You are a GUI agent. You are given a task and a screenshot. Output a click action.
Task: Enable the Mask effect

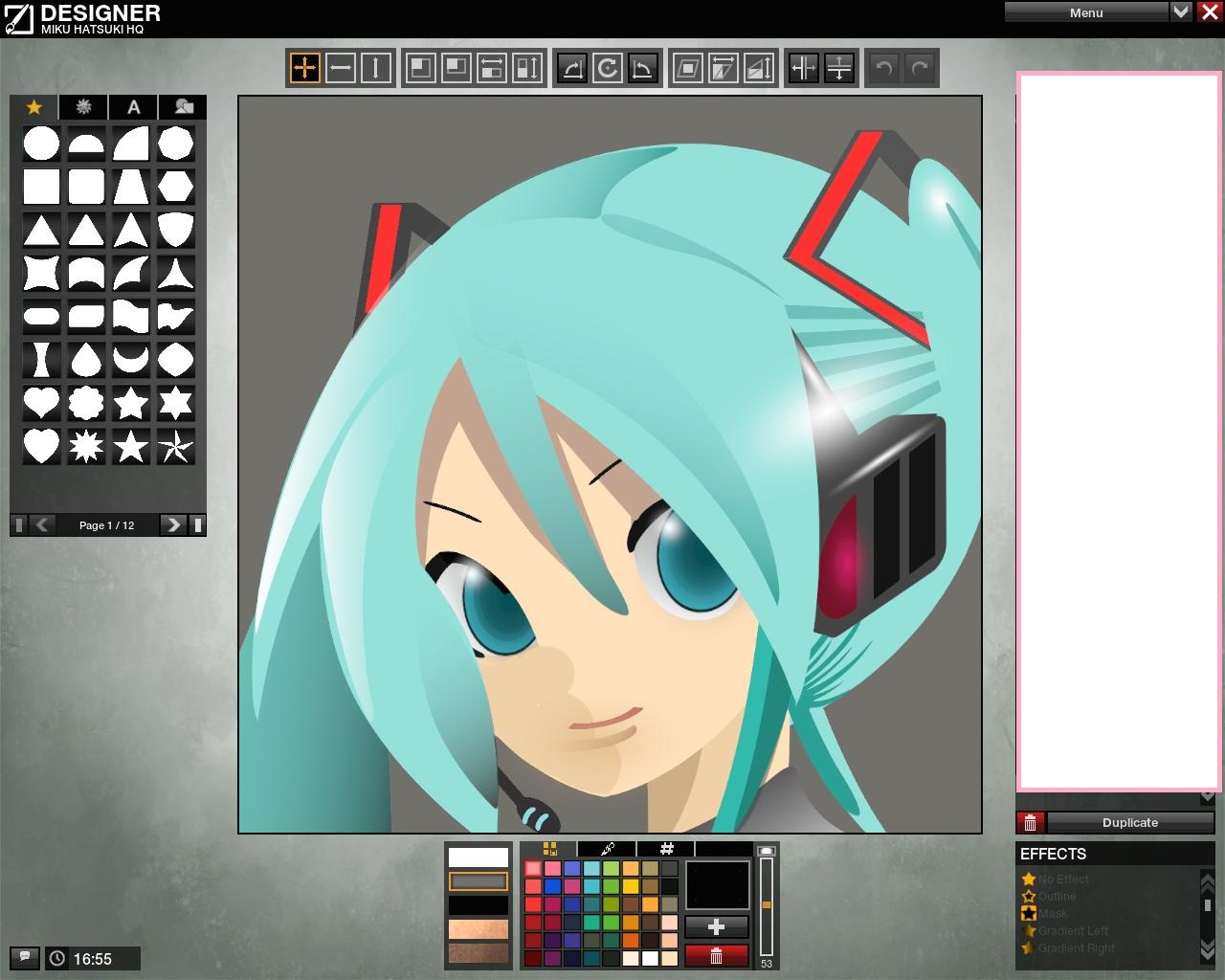[1052, 914]
